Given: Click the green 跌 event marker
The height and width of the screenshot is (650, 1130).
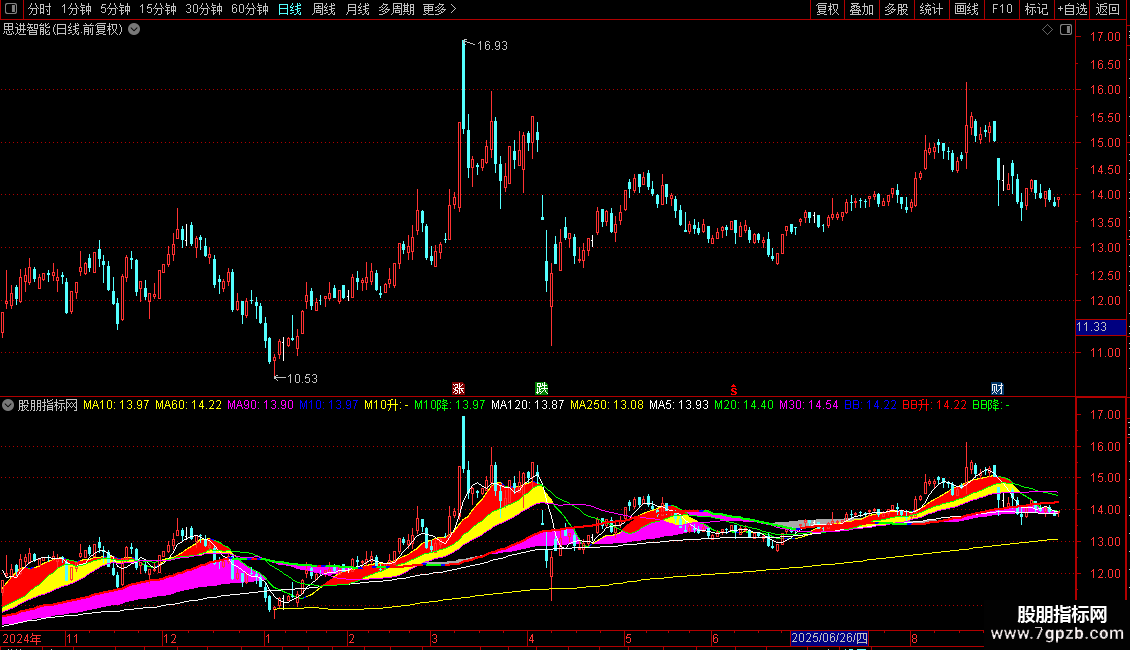Looking at the screenshot, I should (x=542, y=389).
